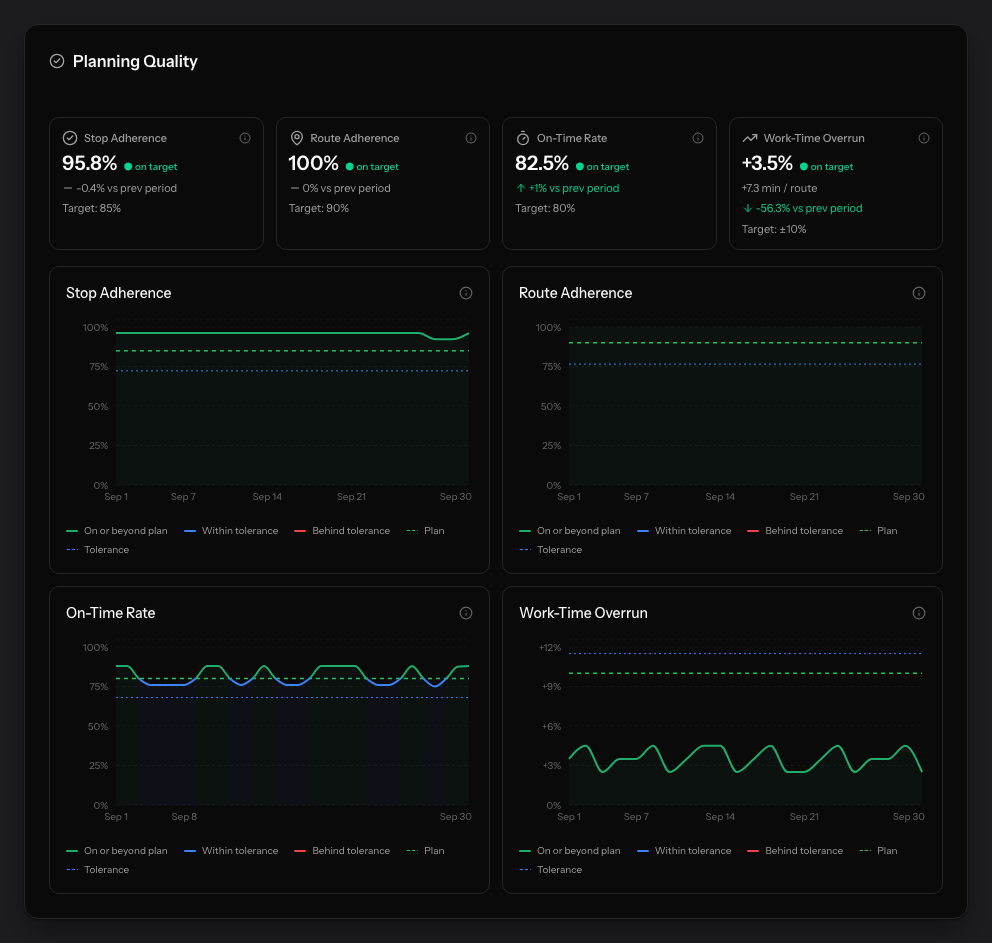The image size is (992, 943).
Task: Click the +7.3 min / route text
Action: click(779, 188)
